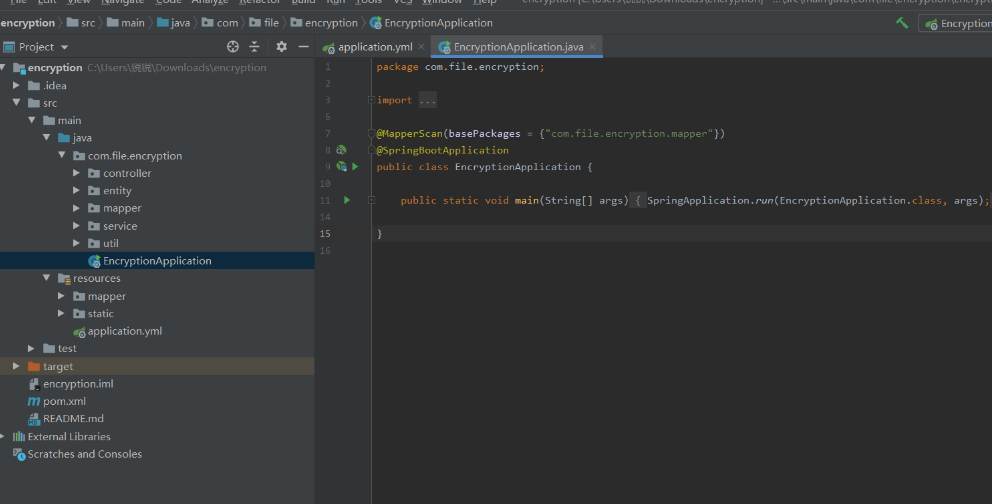This screenshot has width=992, height=504.
Task: Switch to the application.yml tab
Action: (375, 47)
